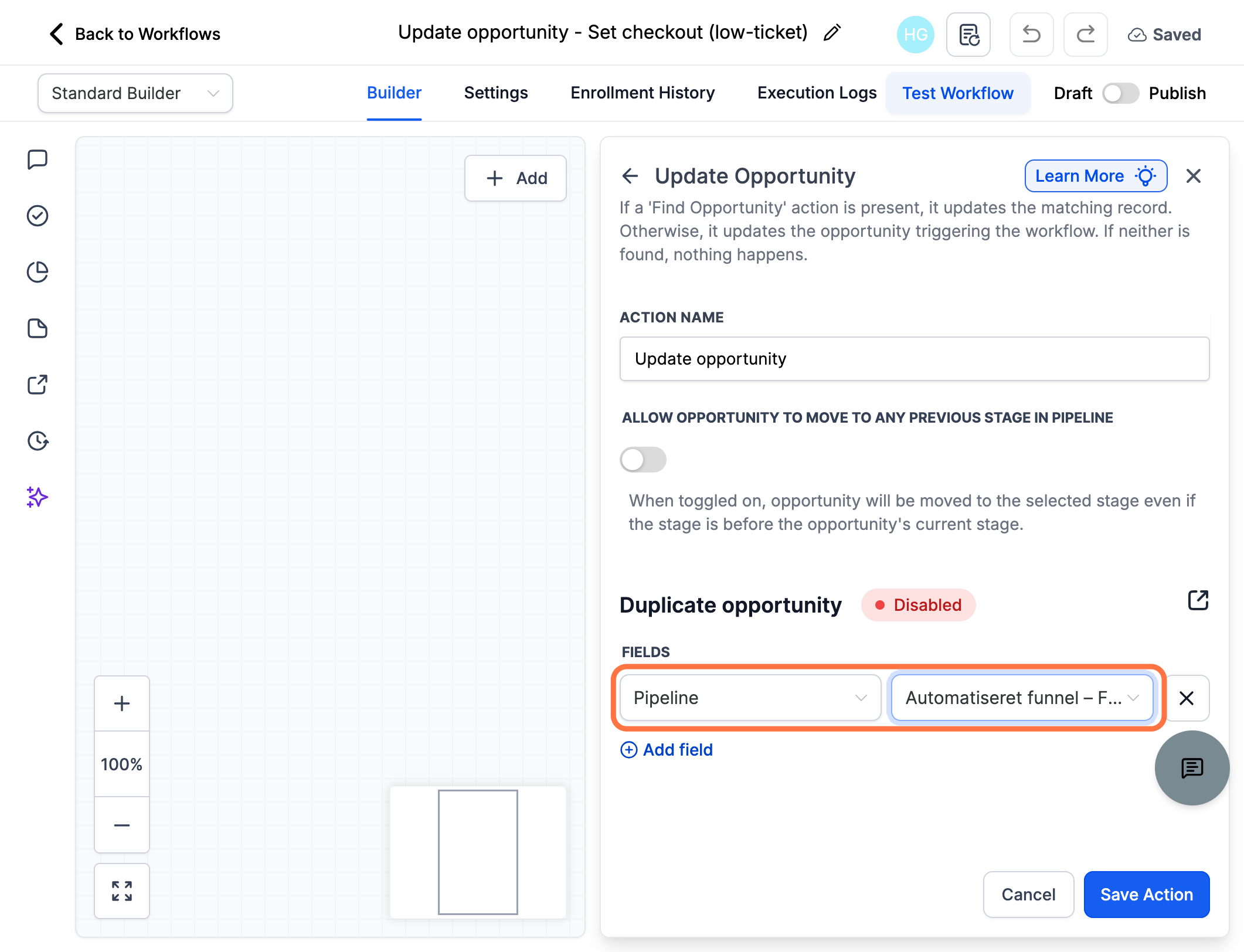The image size is (1244, 952).
Task: Open the checkmark circle sidebar icon
Action: click(38, 216)
